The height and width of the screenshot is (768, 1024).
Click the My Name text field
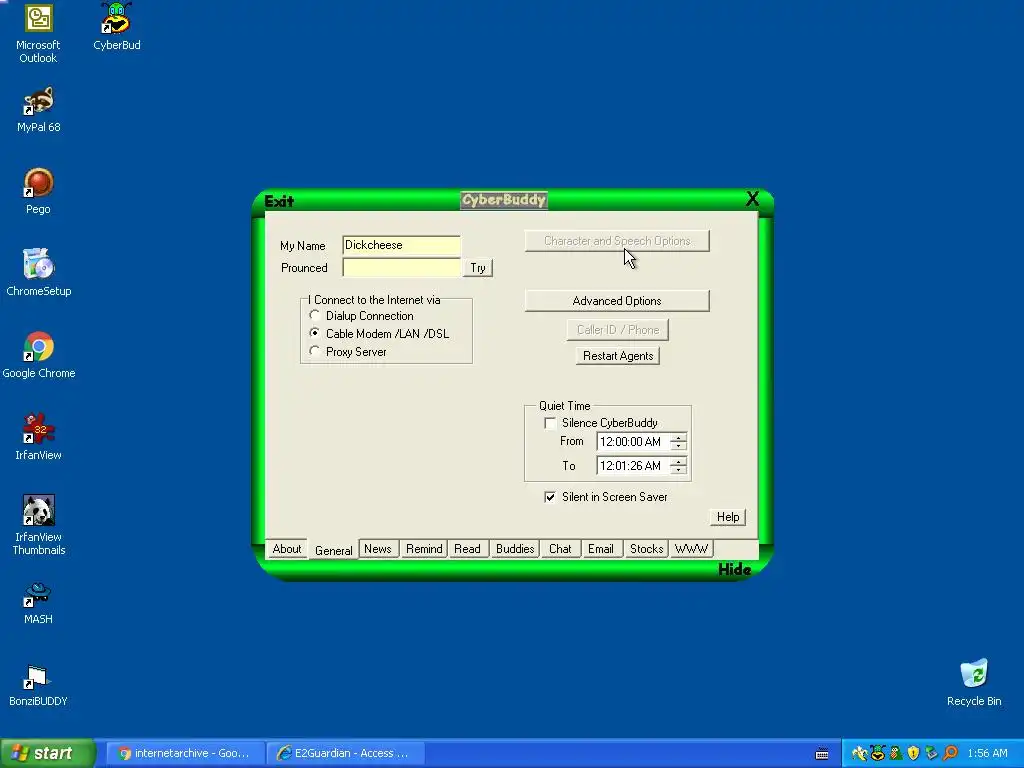401,245
